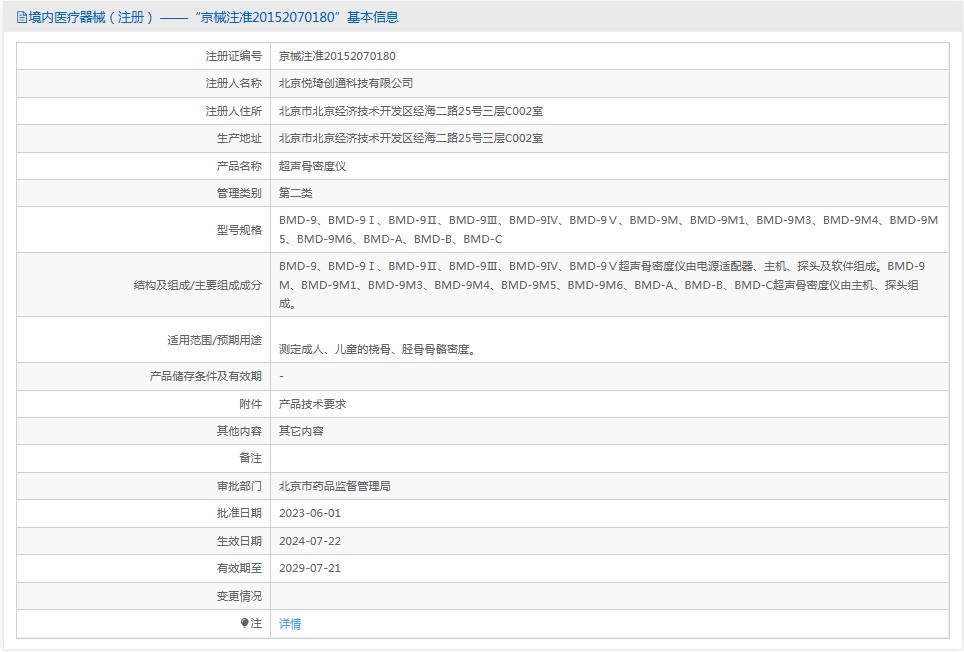The height and width of the screenshot is (652, 964).
Task: Click the 批准日期 label
Action: (x=239, y=513)
